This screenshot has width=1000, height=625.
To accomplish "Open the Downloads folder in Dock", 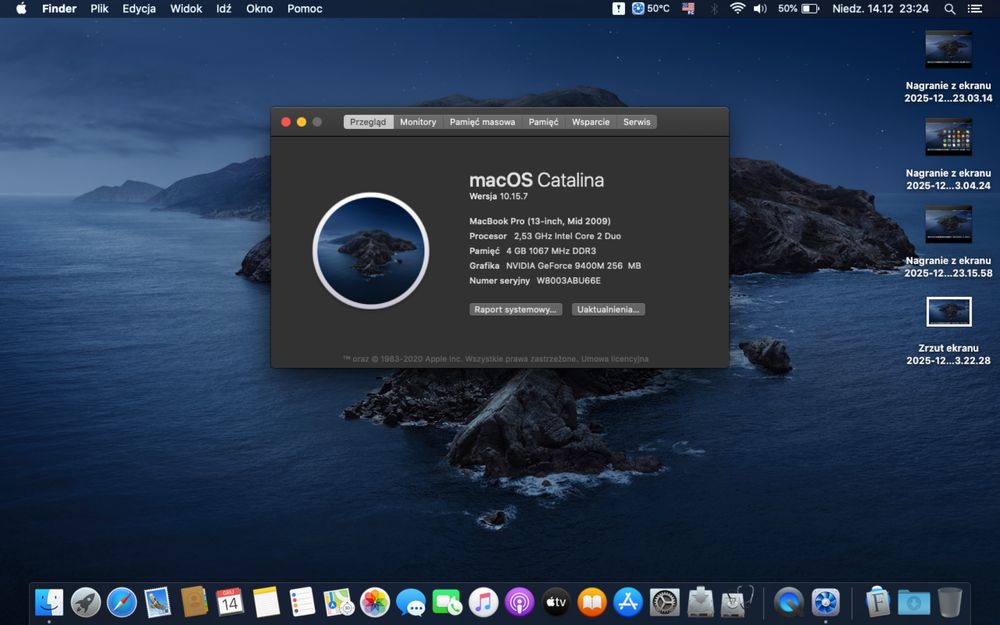I will (913, 602).
